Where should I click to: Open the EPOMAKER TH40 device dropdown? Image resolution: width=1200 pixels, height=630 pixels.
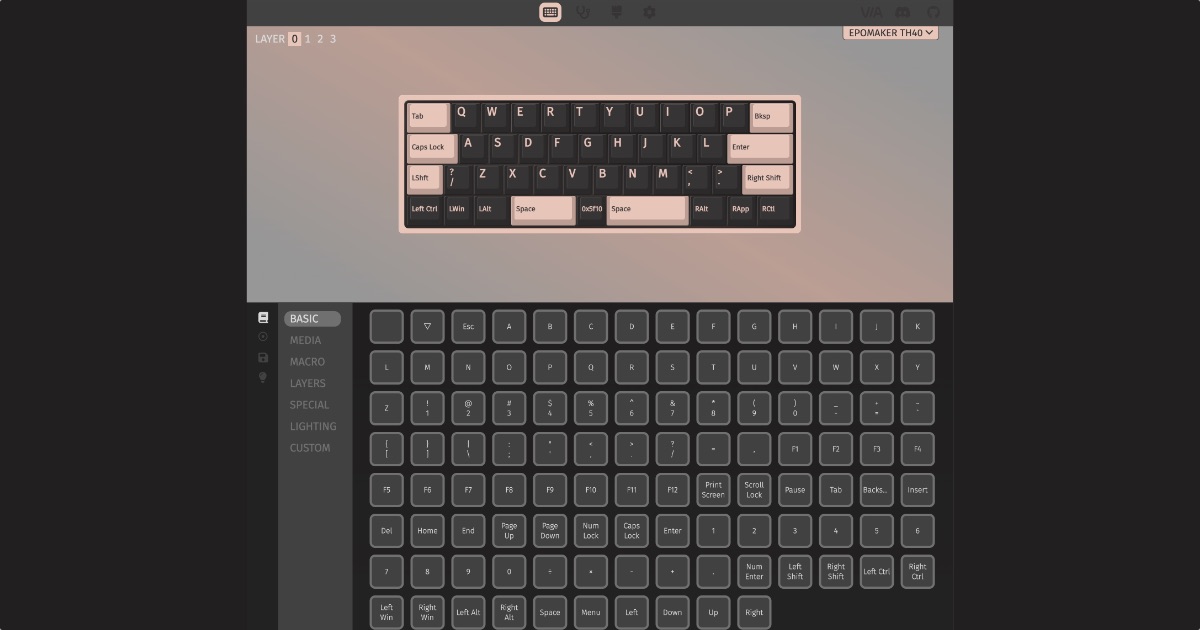click(x=890, y=32)
